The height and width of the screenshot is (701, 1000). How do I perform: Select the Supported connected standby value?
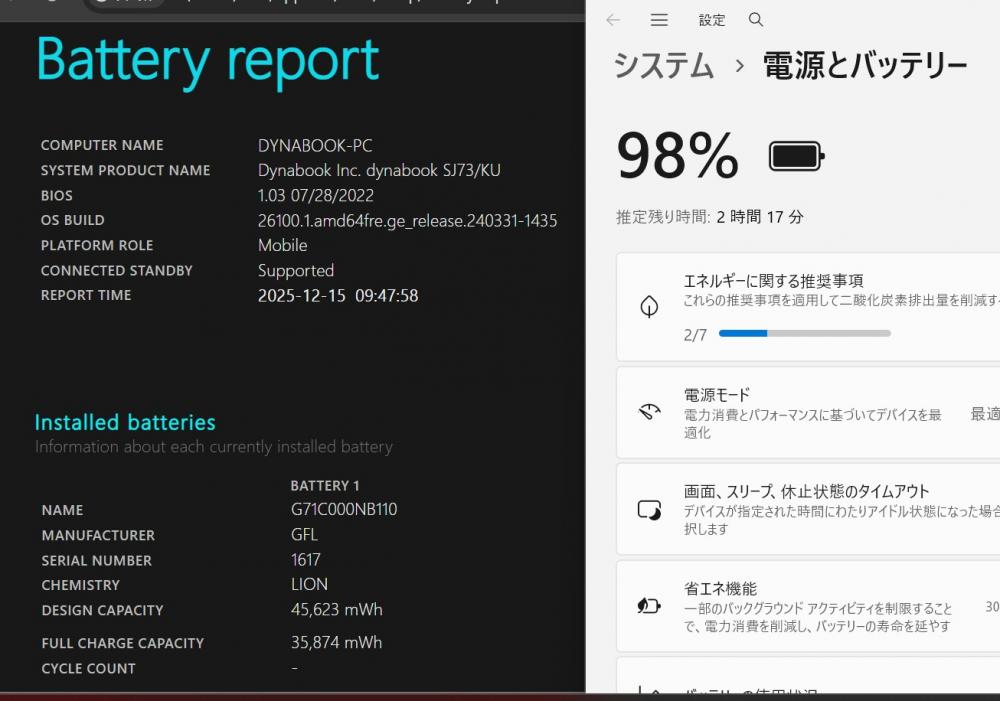pyautogui.click(x=296, y=270)
